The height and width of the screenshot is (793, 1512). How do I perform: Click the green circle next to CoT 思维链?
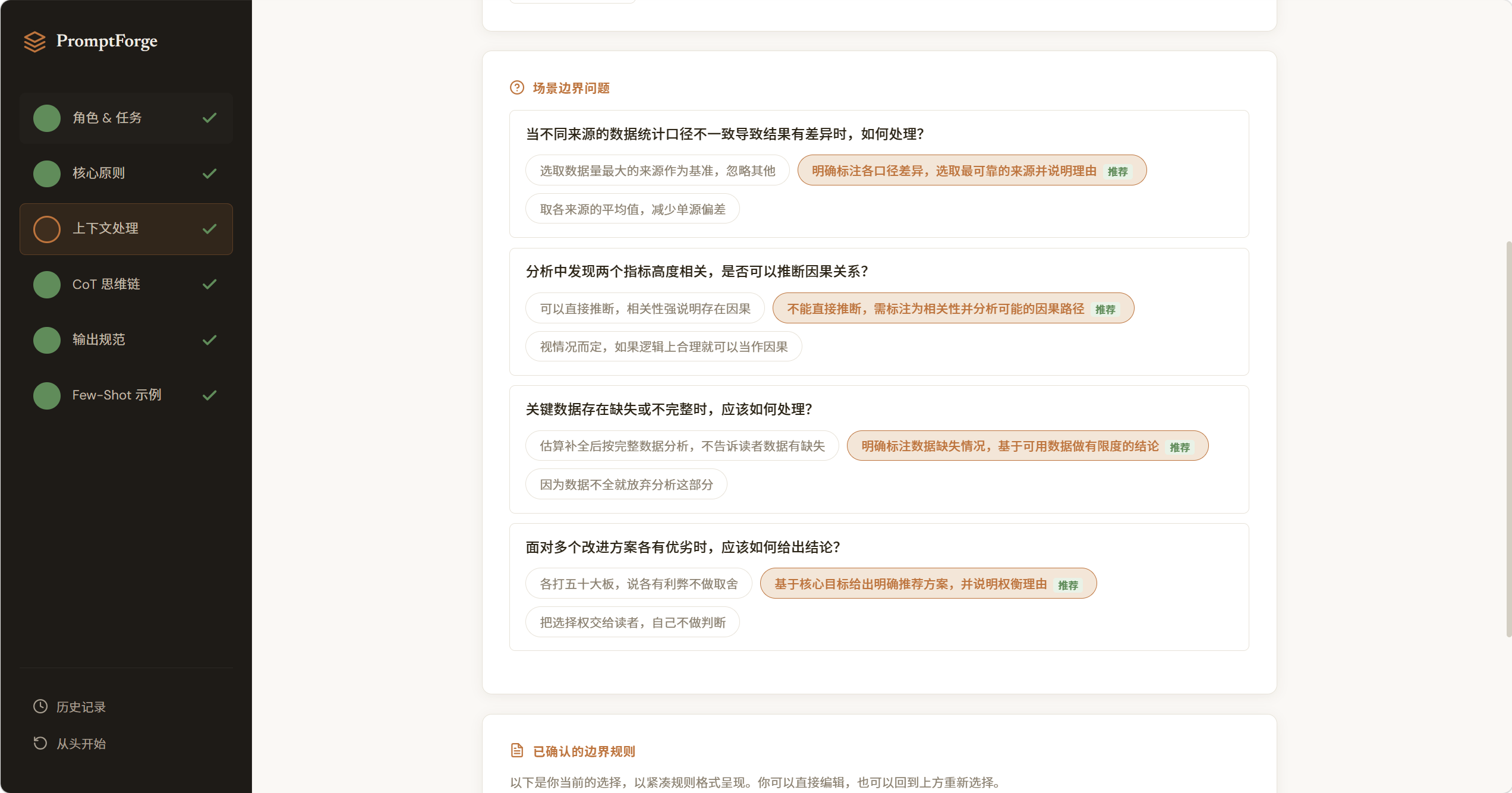tap(47, 284)
